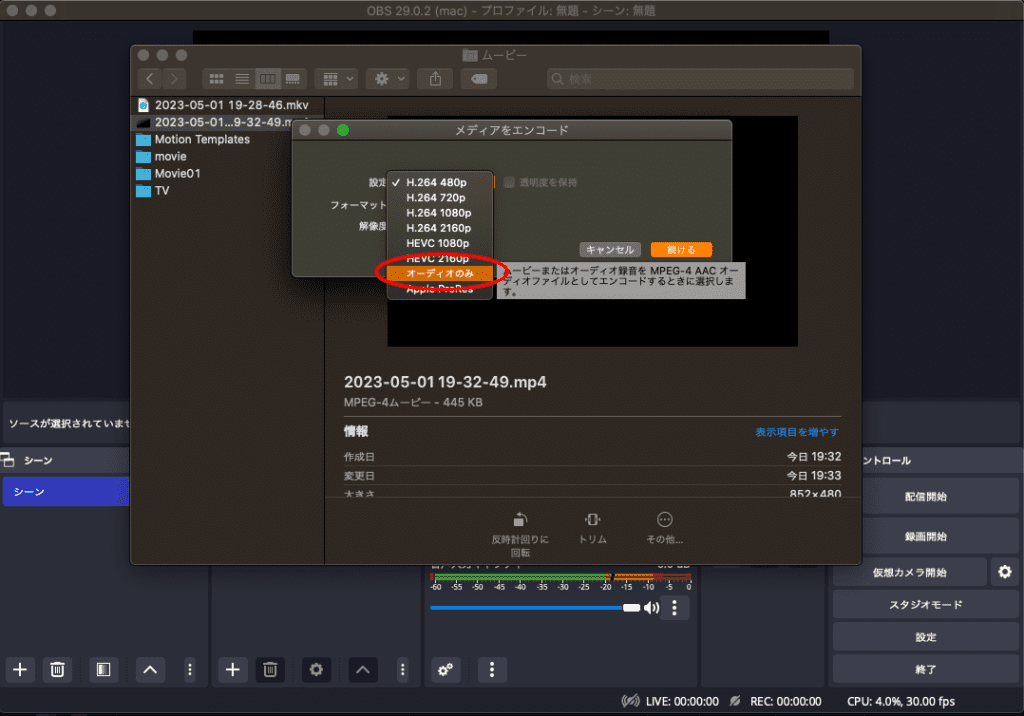Open scene filters icon
The width and height of the screenshot is (1024, 716).
(103, 670)
